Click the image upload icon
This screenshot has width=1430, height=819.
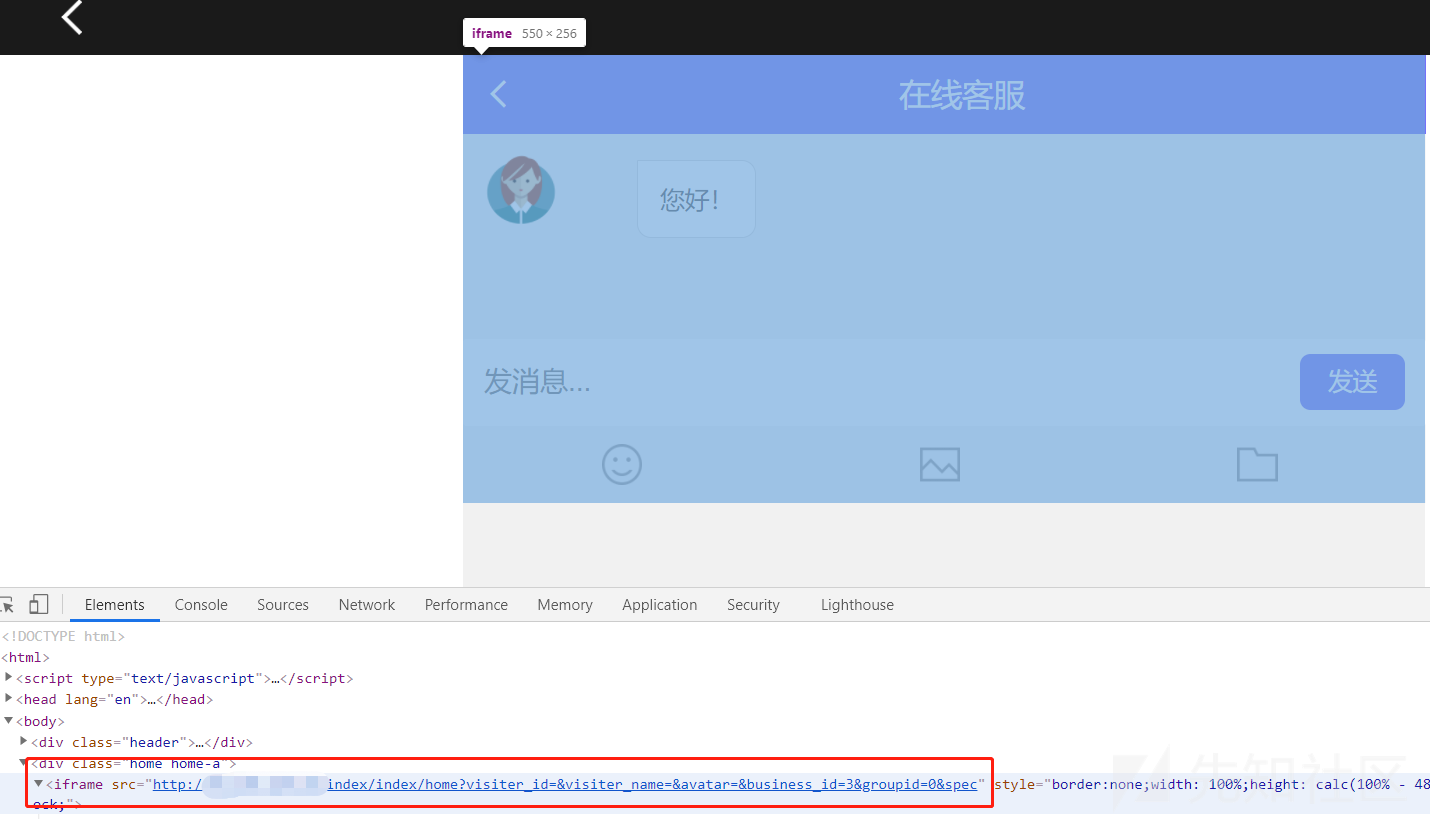[939, 464]
